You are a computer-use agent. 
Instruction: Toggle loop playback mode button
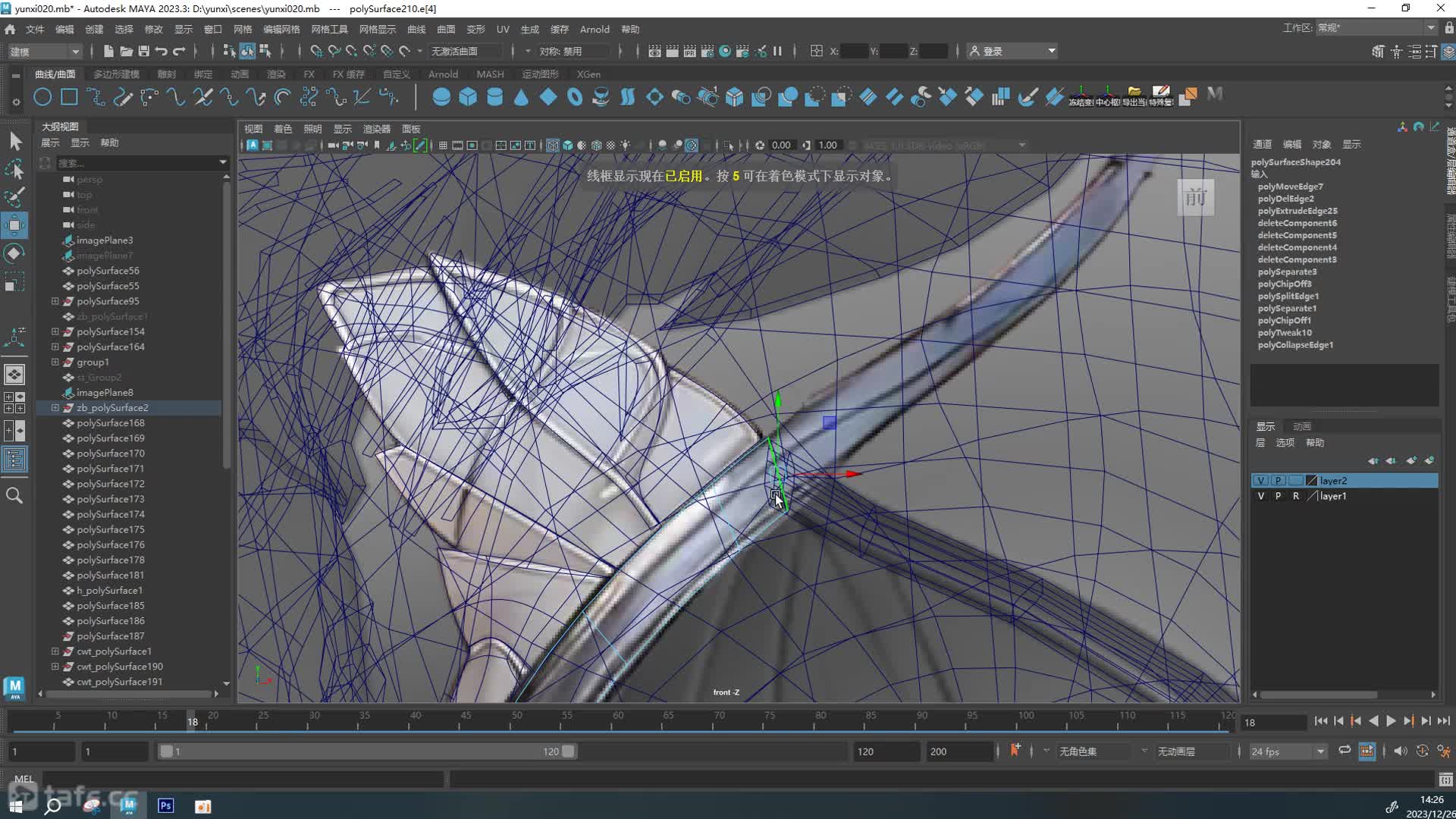pyautogui.click(x=1344, y=751)
